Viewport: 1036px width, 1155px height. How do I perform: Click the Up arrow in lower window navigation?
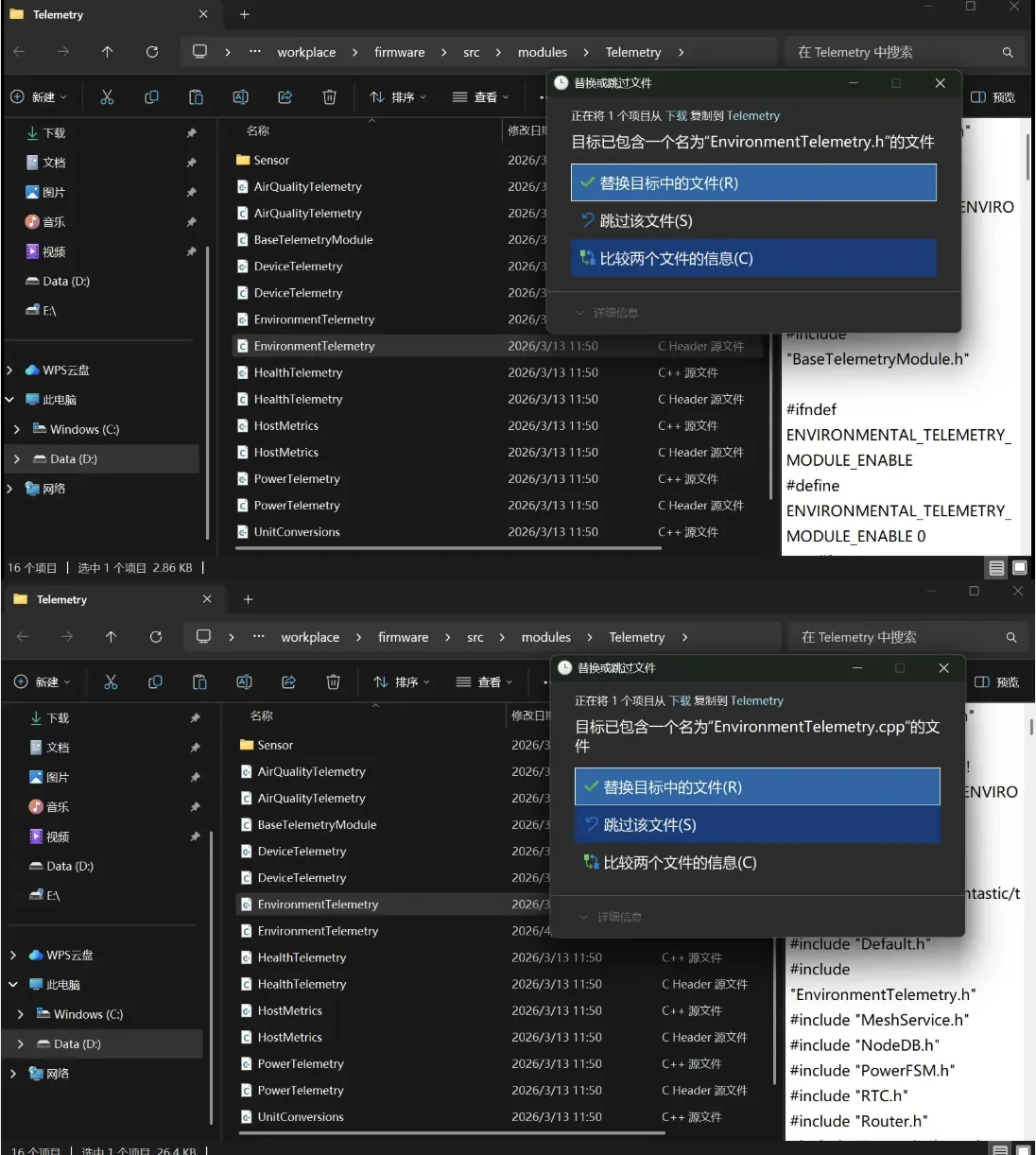111,637
